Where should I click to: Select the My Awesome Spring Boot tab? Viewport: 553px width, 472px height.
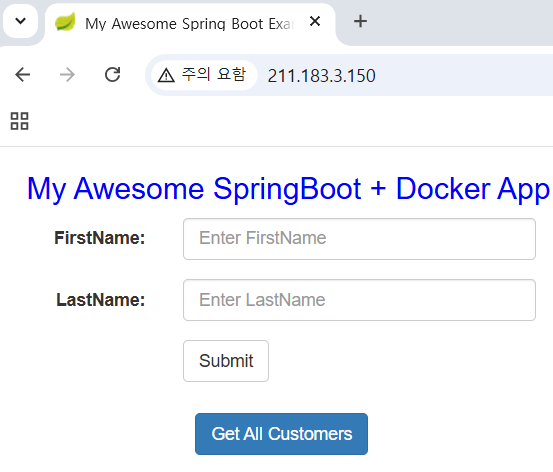point(190,23)
